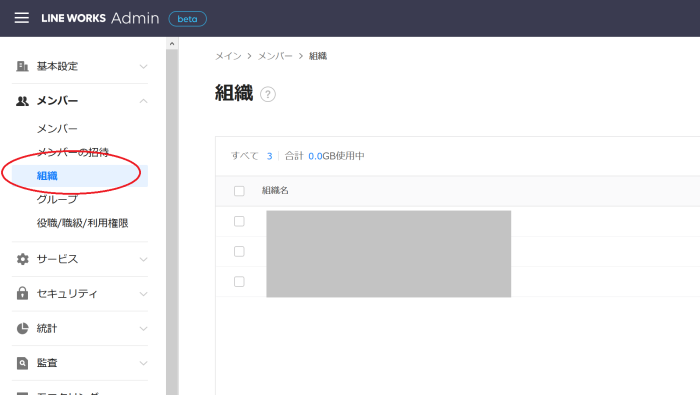Open the 基本設定 menu label

[x=57, y=66]
